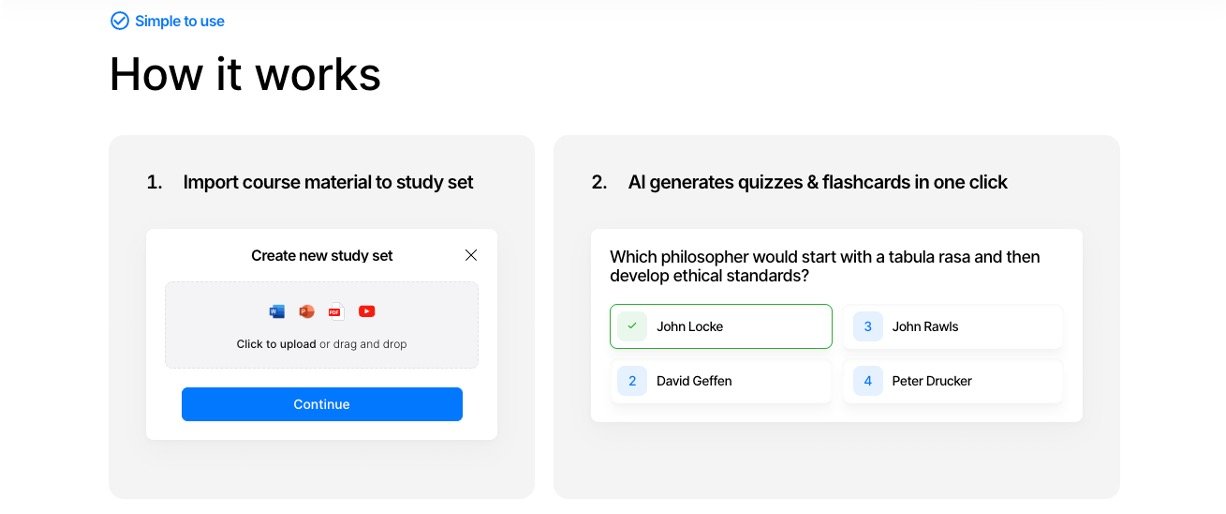
Task: Click the "Click to upload" text
Action: click(276, 344)
